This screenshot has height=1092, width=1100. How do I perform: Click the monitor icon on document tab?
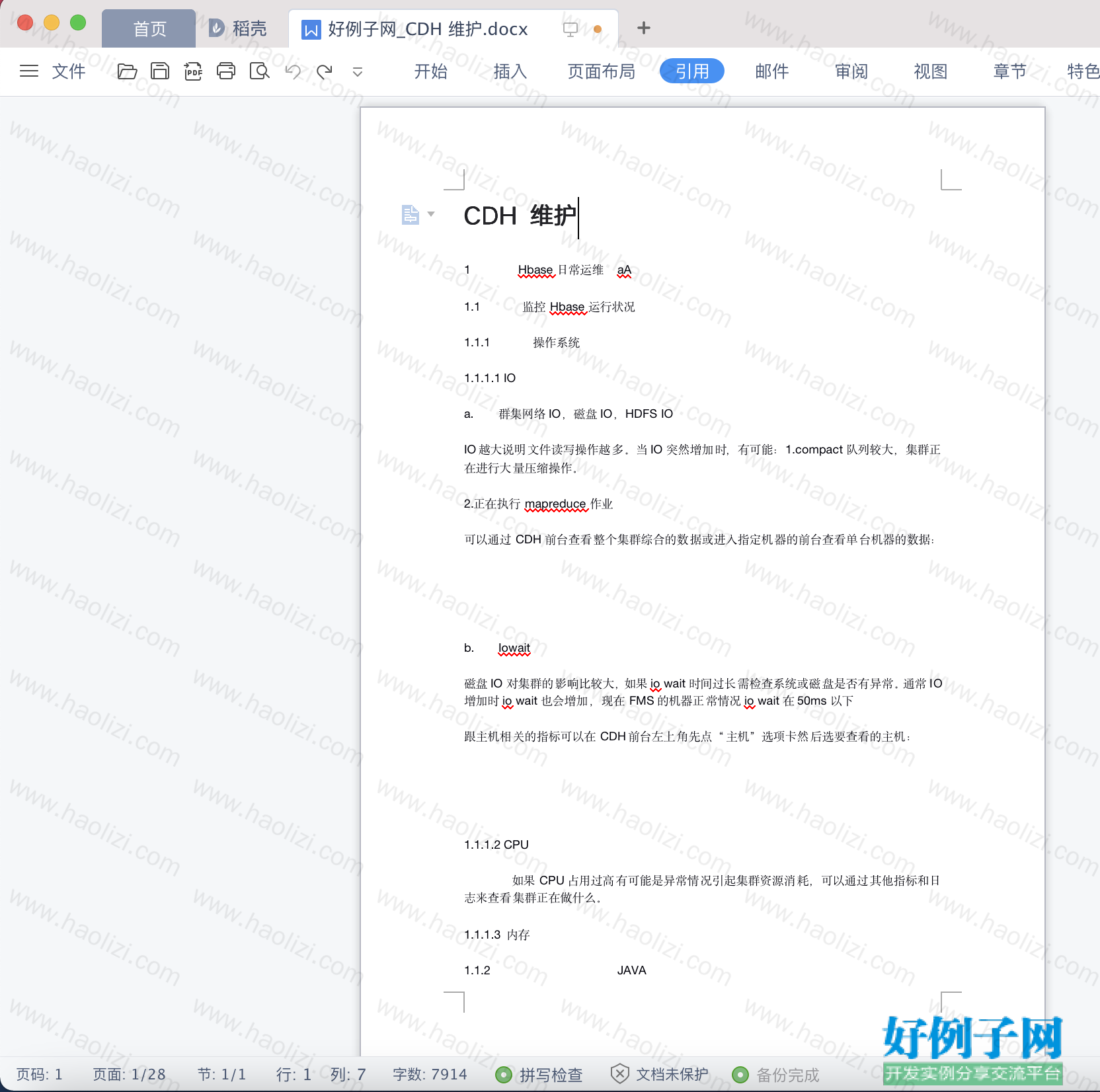[x=570, y=29]
